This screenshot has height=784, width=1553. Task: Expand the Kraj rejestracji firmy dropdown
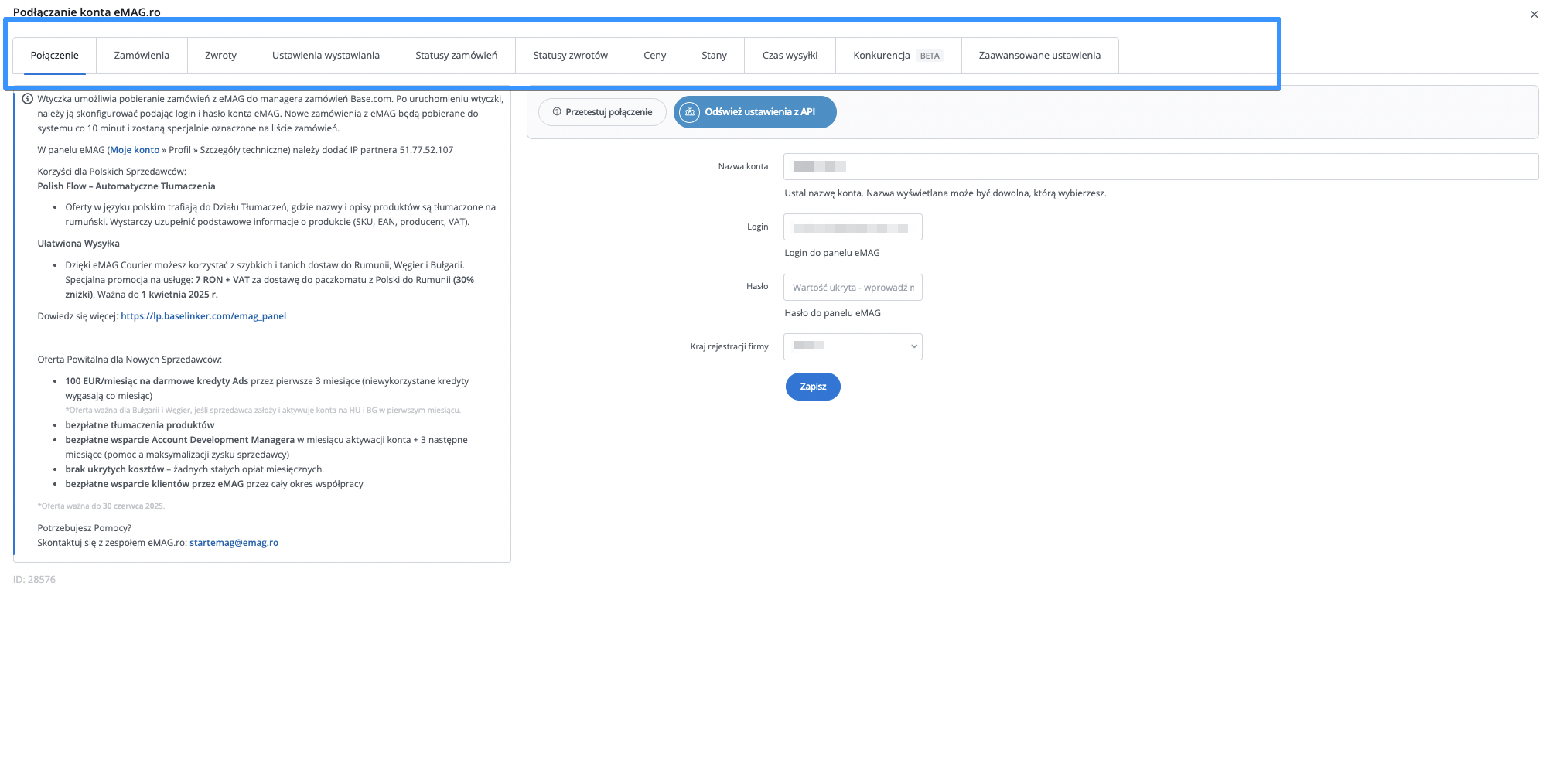click(852, 346)
